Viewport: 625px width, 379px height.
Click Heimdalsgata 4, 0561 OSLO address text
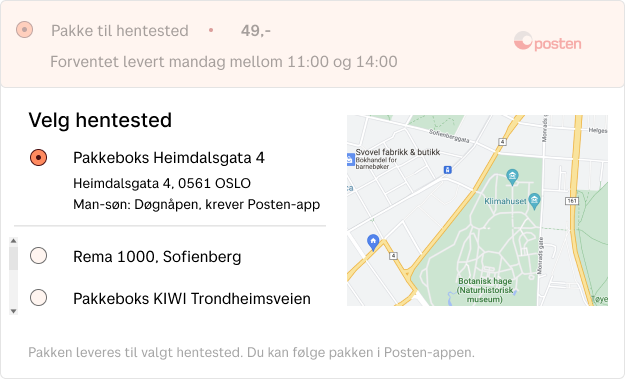tap(162, 183)
